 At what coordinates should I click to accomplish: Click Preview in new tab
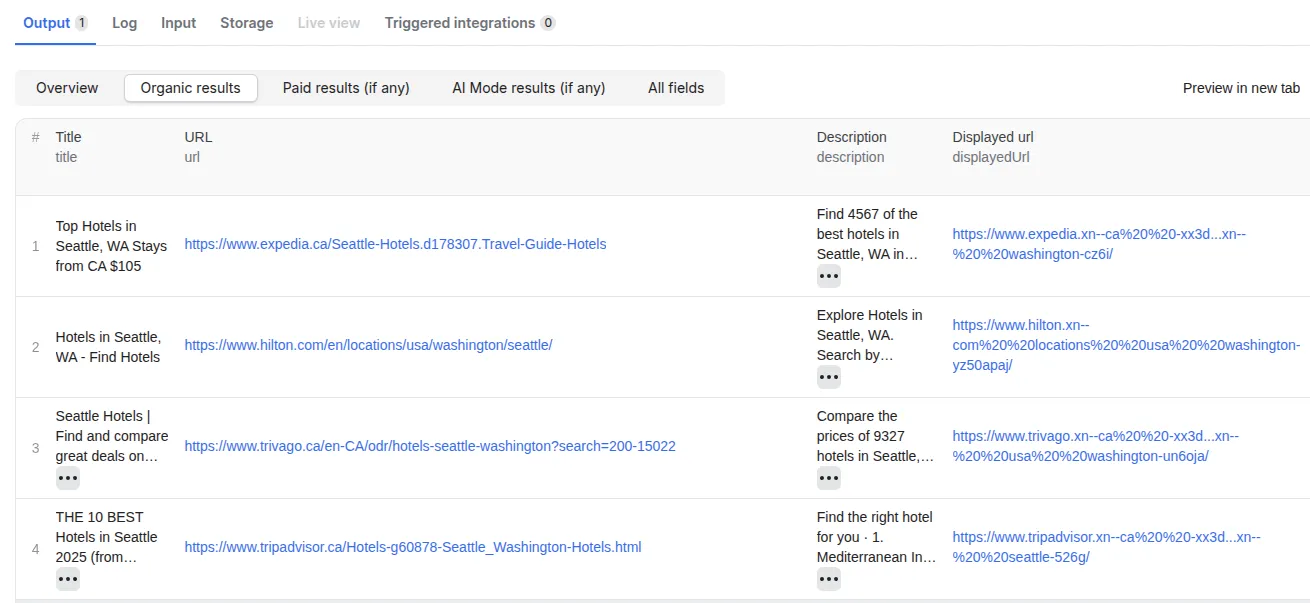coord(1241,88)
